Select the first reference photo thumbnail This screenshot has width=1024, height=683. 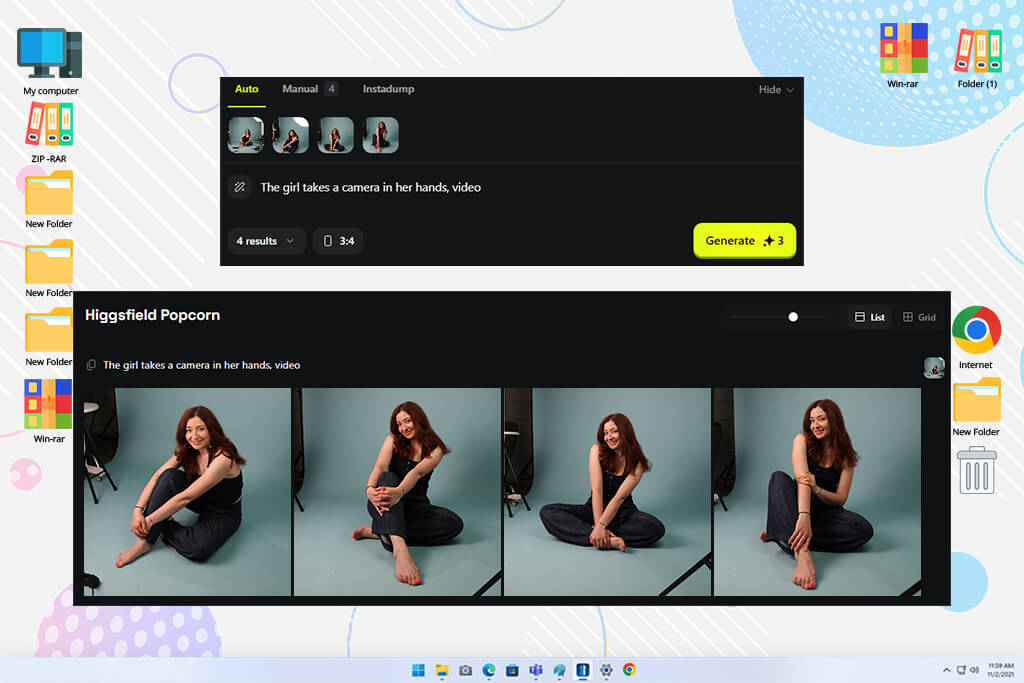[246, 135]
